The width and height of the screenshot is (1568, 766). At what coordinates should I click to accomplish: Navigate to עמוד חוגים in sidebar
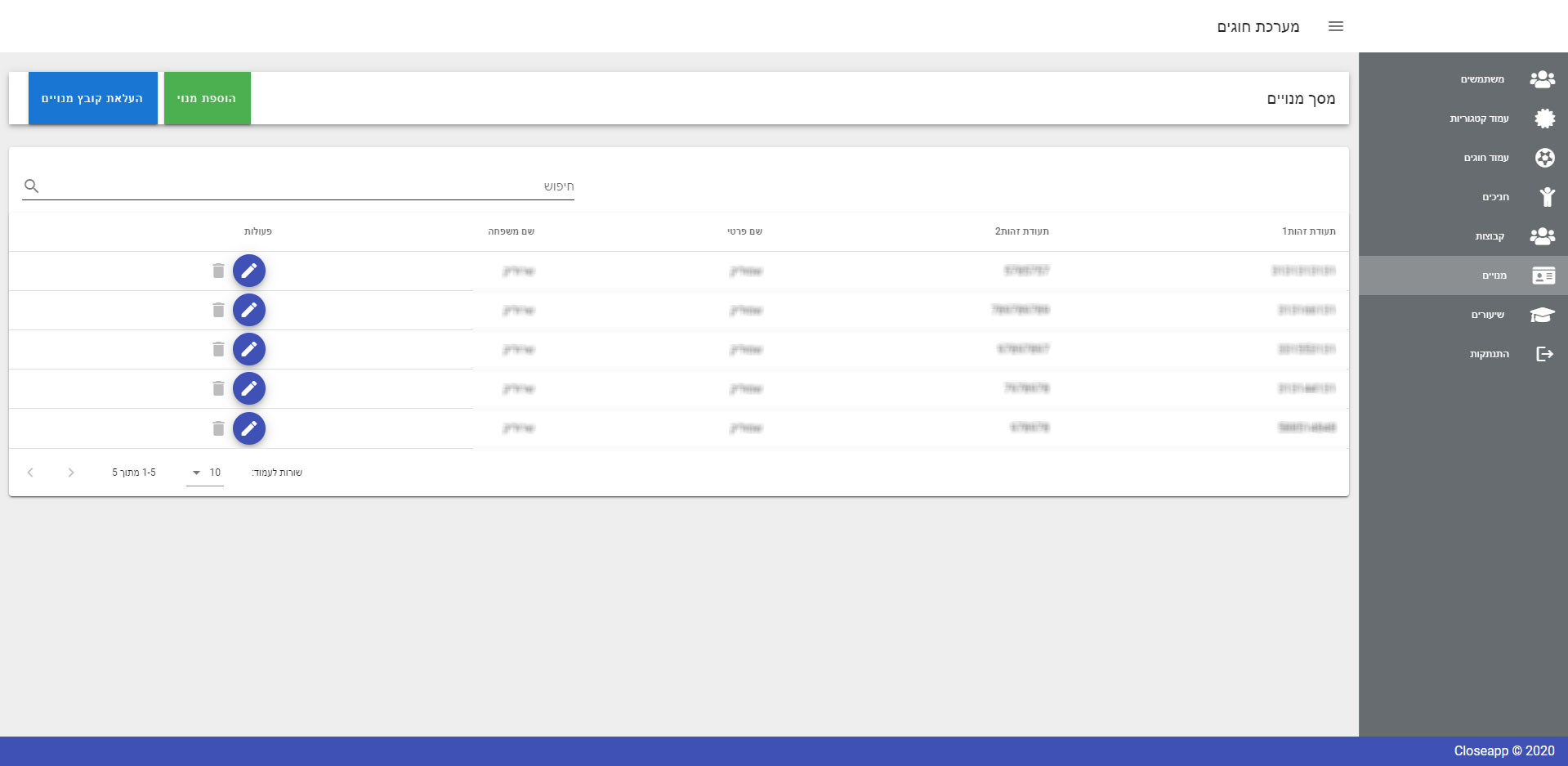(1485, 158)
